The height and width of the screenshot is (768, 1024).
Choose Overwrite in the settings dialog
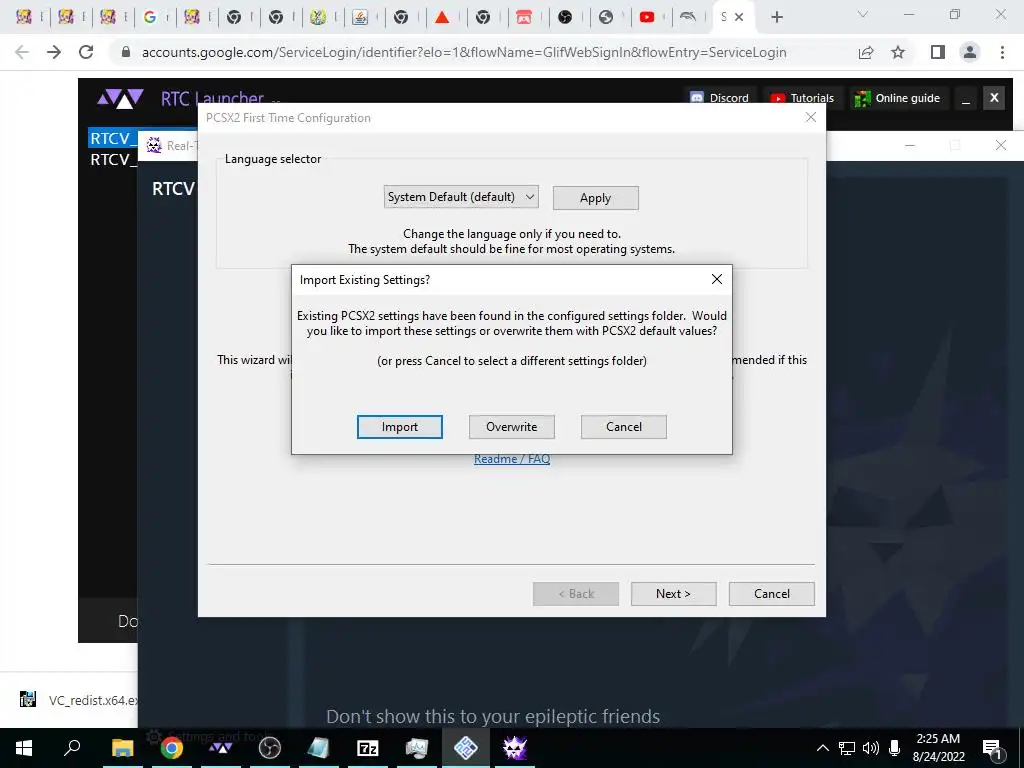click(511, 427)
